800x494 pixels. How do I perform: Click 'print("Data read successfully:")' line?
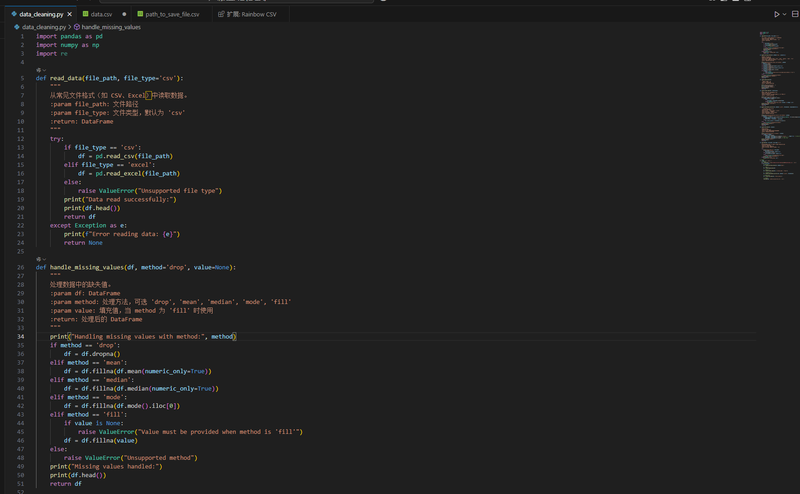click(x=120, y=200)
